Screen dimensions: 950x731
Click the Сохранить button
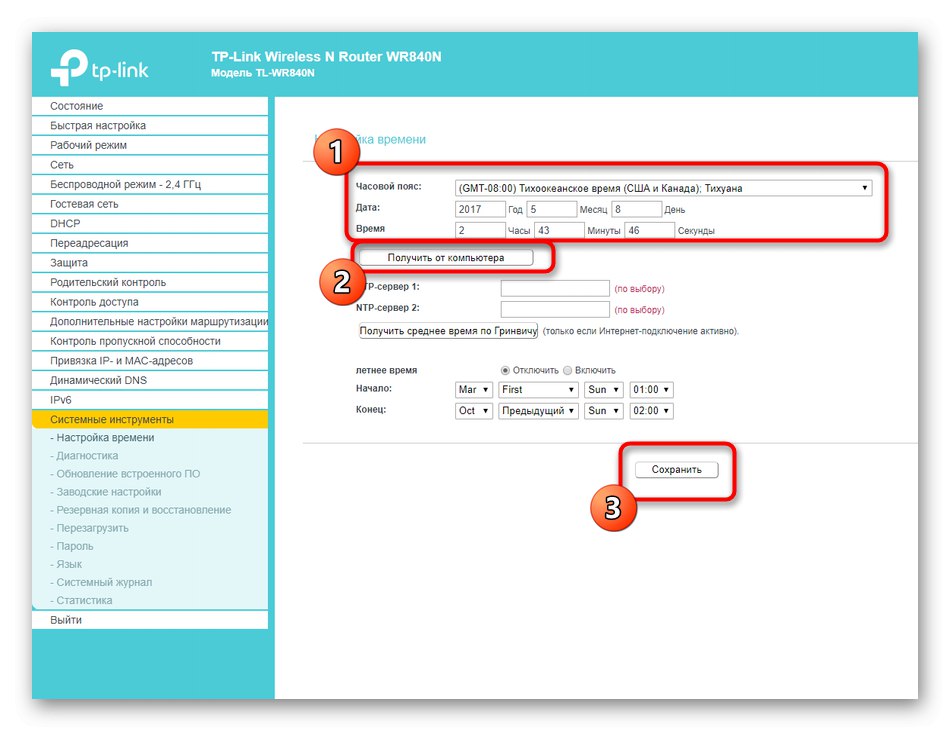pos(677,469)
